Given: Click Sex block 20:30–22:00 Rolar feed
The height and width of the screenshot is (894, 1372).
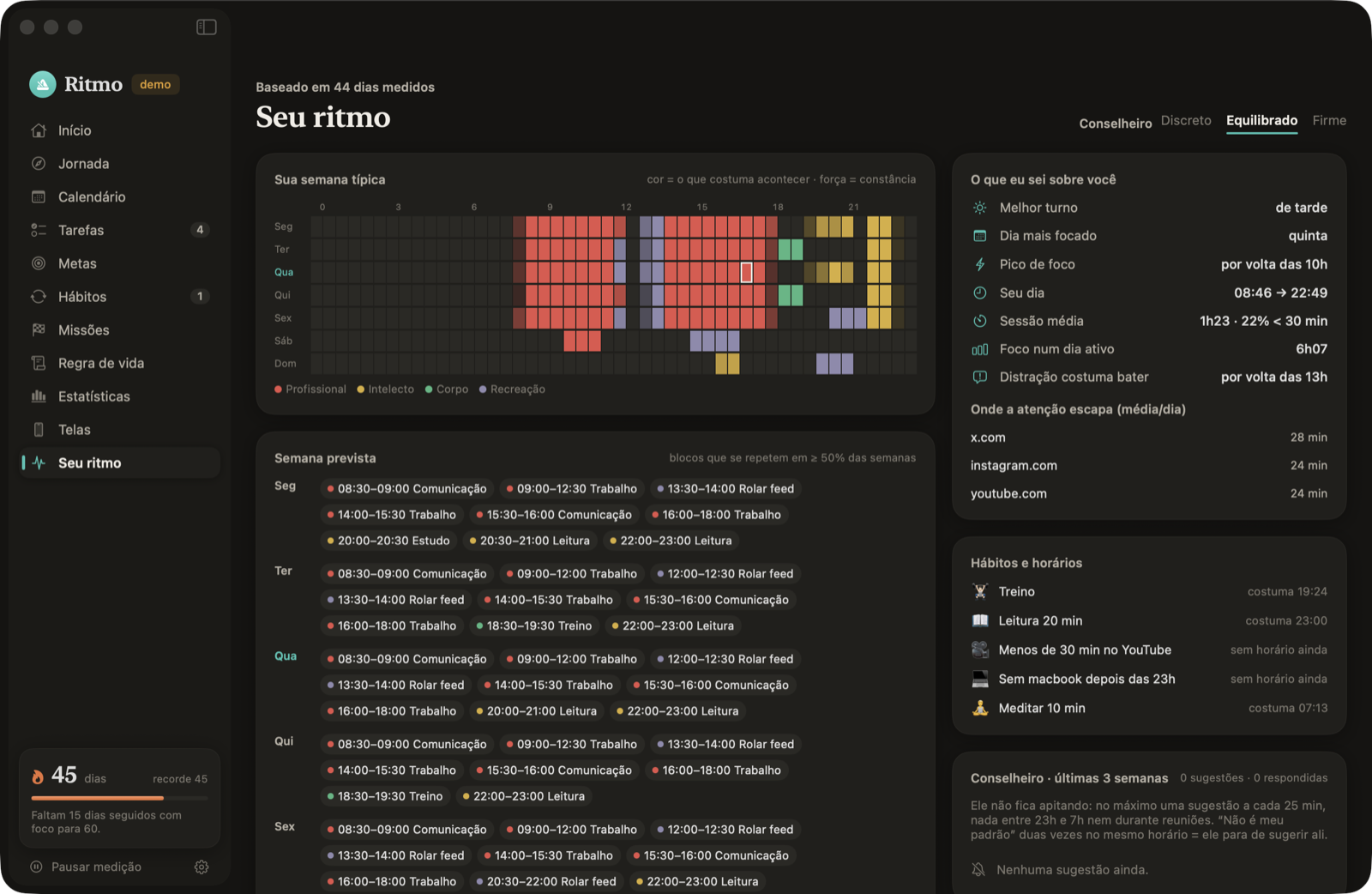Looking at the screenshot, I should [545, 882].
